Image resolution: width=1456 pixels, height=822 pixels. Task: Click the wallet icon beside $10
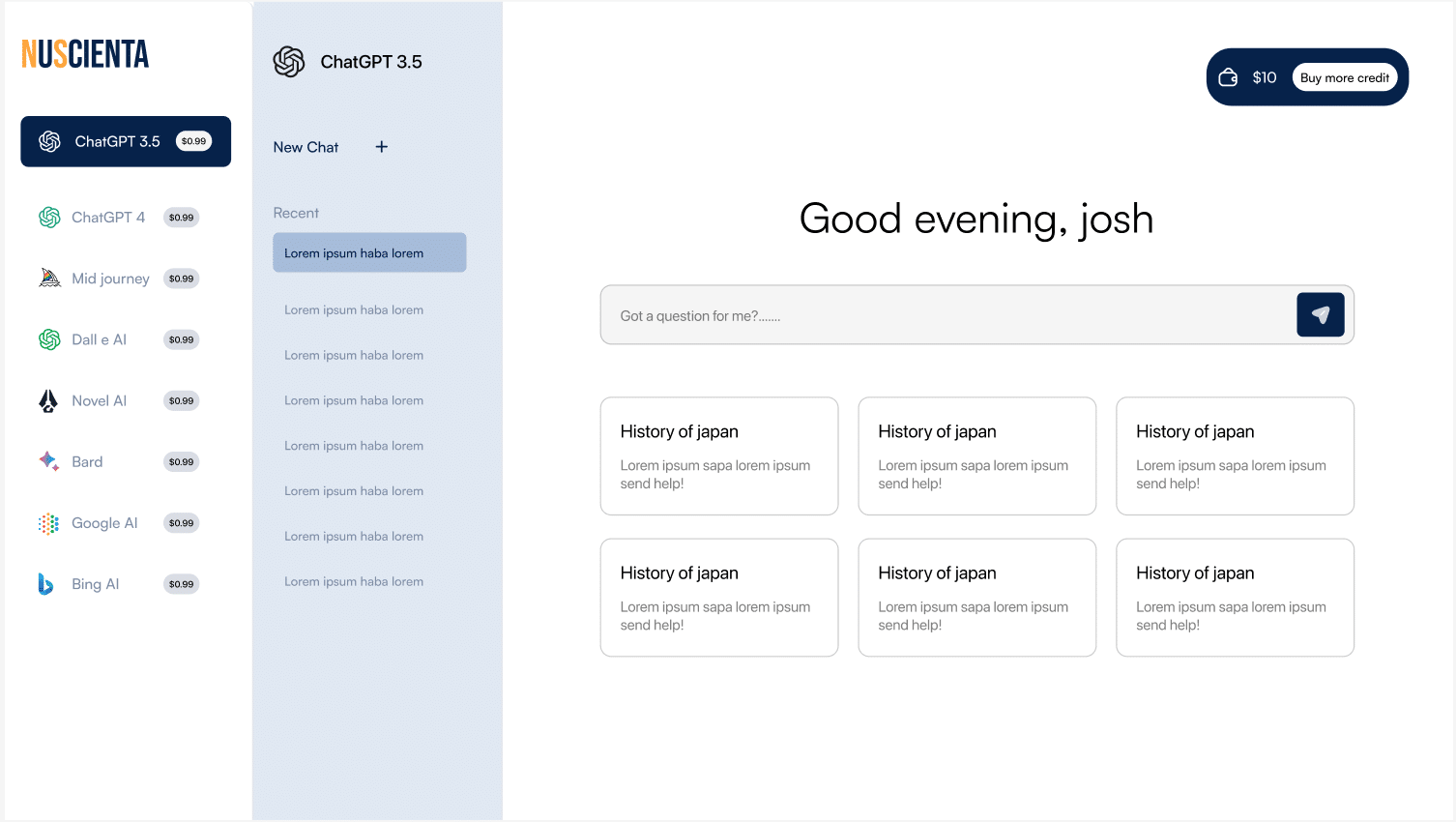[1228, 77]
